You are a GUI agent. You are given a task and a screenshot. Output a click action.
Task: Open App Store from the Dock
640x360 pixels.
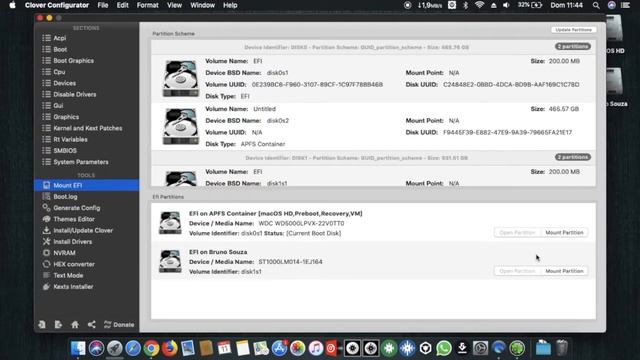[x=279, y=348]
